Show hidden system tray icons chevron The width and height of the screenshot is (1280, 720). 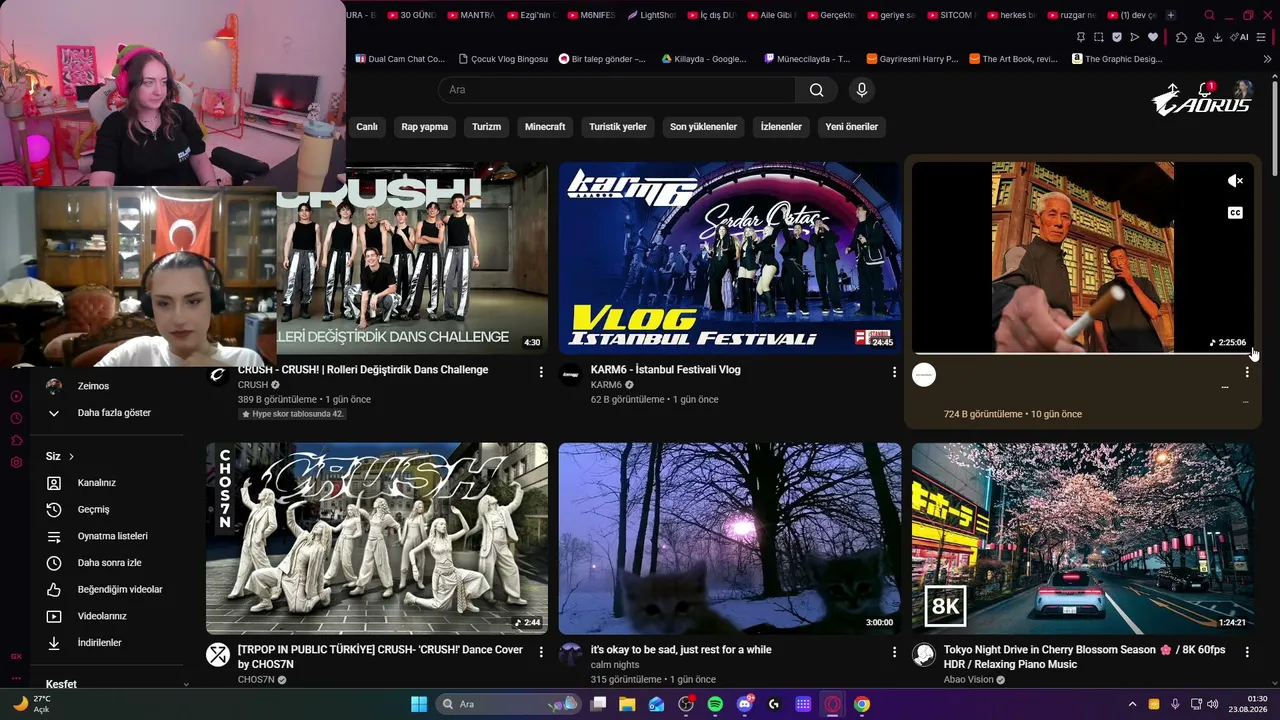[x=1132, y=704]
